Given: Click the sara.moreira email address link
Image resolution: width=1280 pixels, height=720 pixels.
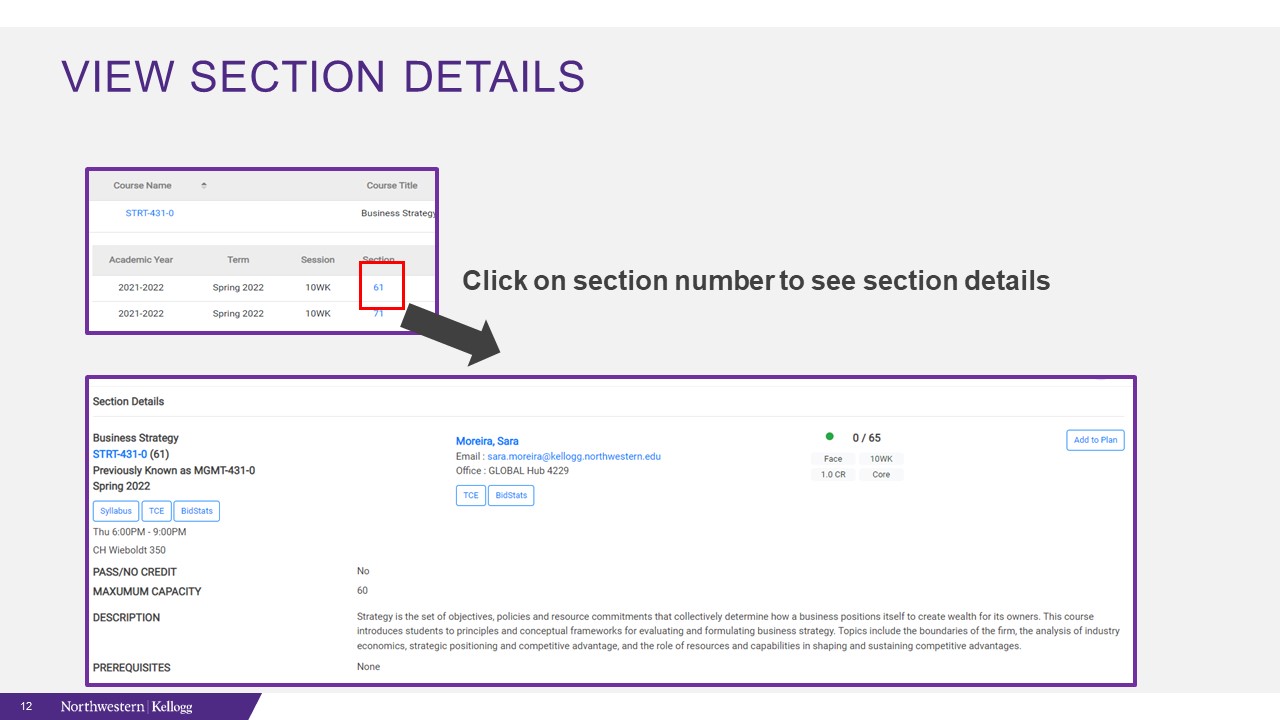Looking at the screenshot, I should (574, 457).
